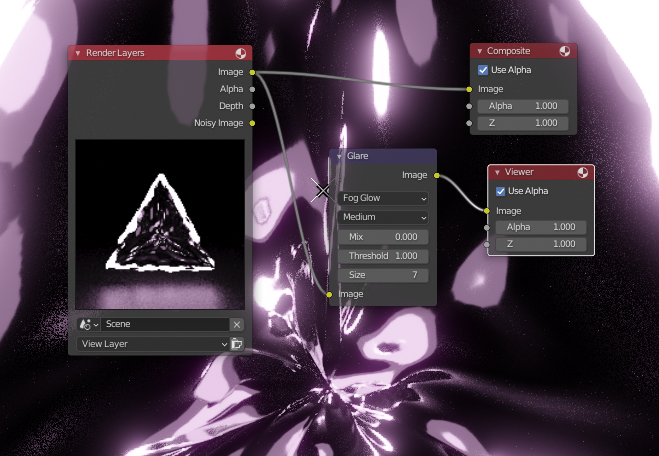The height and width of the screenshot is (456, 659).
Task: Open the Medium quality dropdown
Action: (383, 217)
